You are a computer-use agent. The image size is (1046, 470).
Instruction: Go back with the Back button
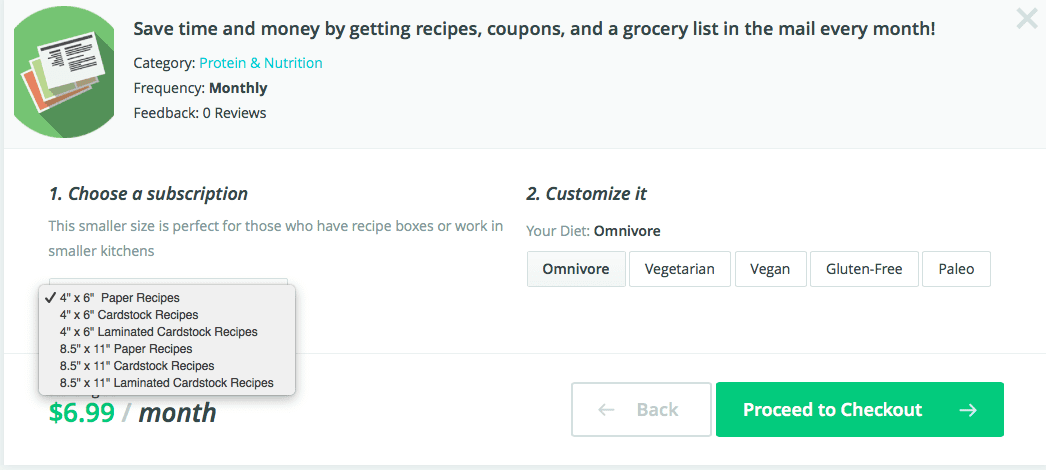pos(641,409)
